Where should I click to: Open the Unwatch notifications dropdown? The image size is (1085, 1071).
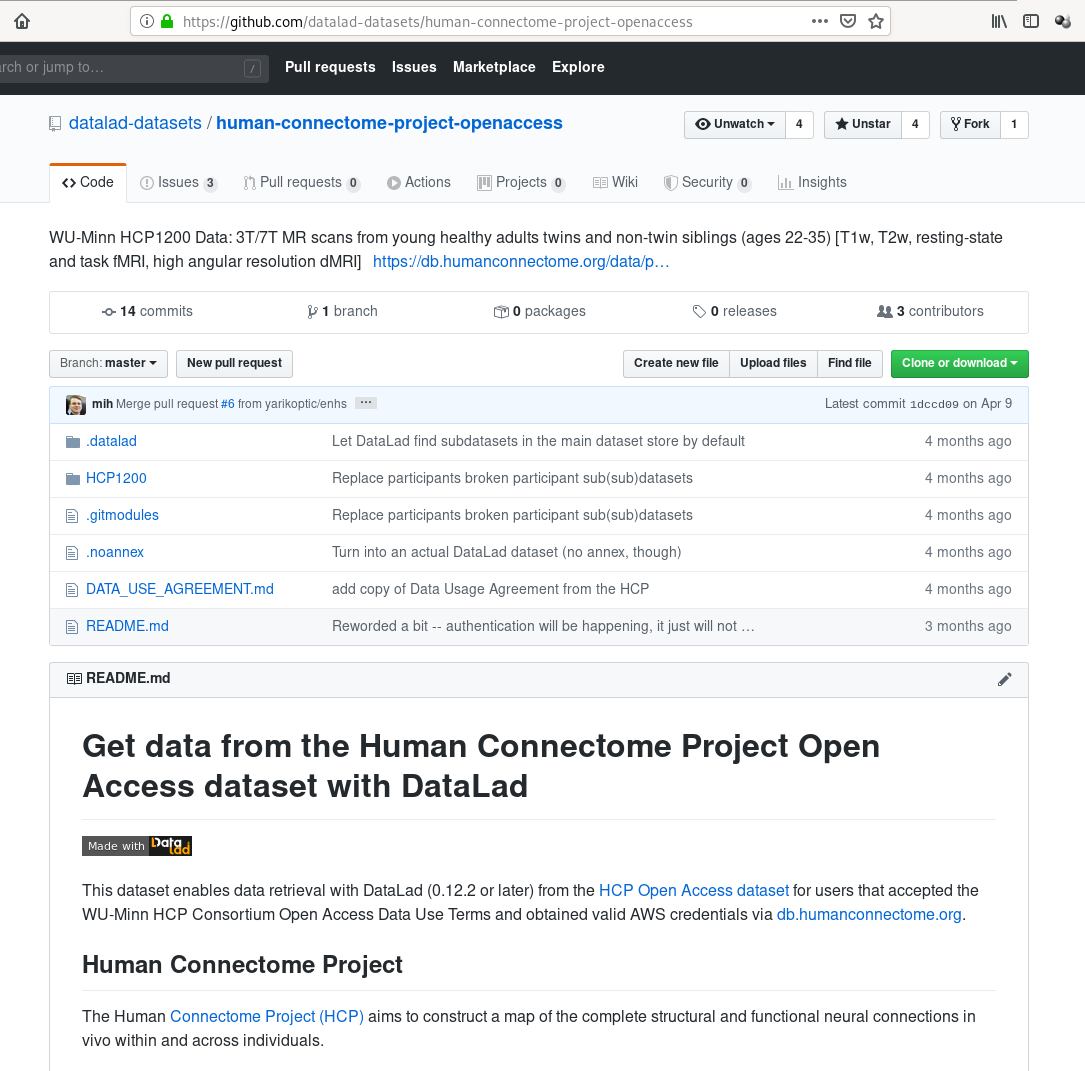[734, 124]
